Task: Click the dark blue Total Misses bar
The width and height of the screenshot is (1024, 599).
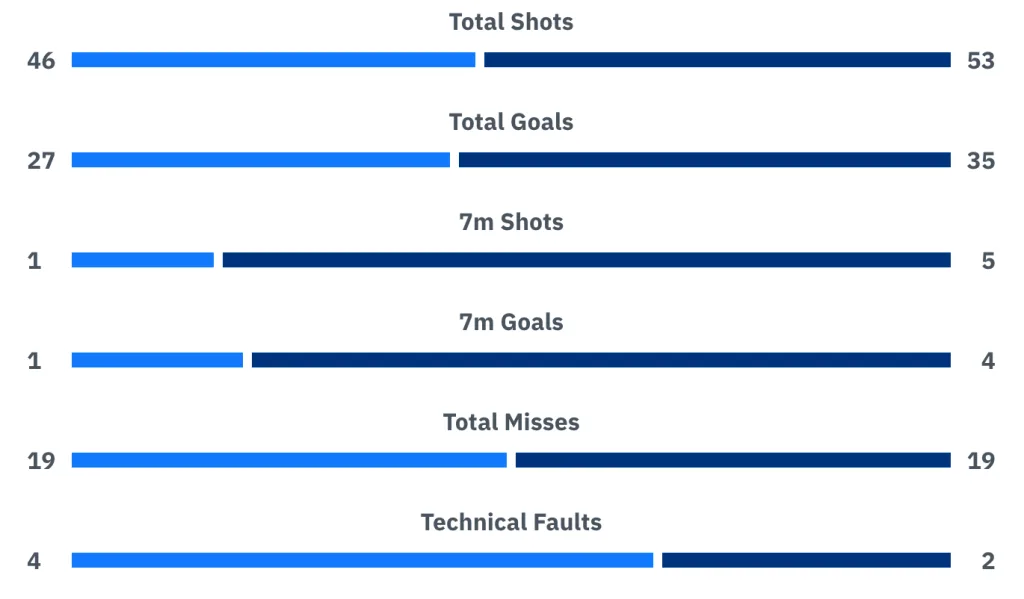Action: [733, 460]
